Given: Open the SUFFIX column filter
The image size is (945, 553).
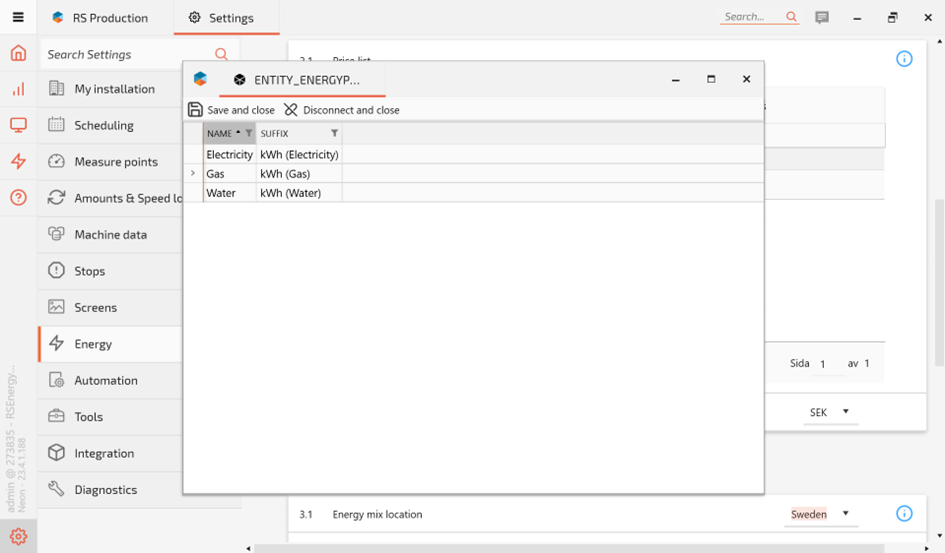Looking at the screenshot, I should click(x=334, y=133).
